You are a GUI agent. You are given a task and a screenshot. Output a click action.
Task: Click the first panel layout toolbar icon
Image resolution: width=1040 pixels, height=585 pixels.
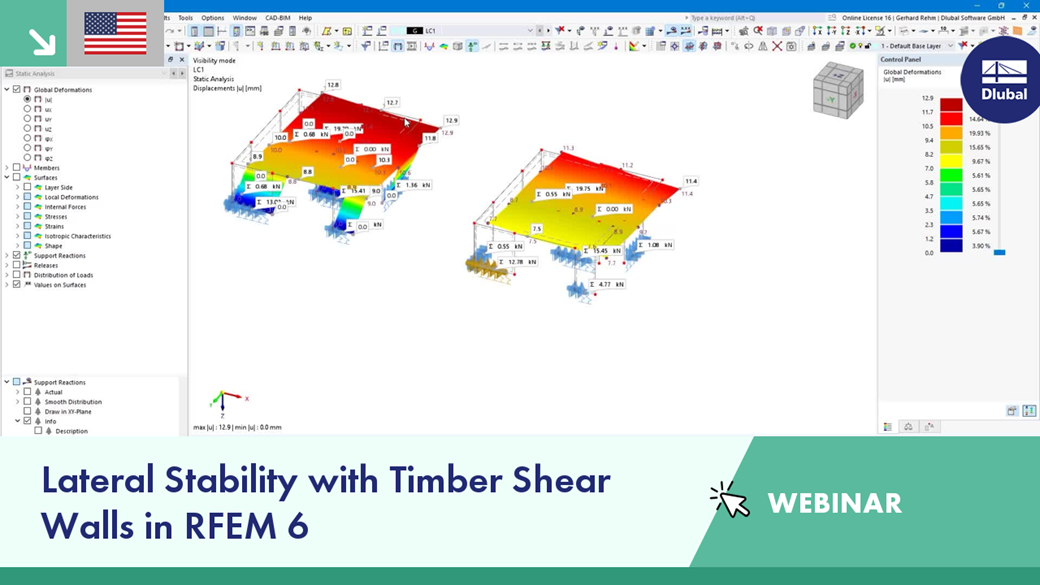194,31
